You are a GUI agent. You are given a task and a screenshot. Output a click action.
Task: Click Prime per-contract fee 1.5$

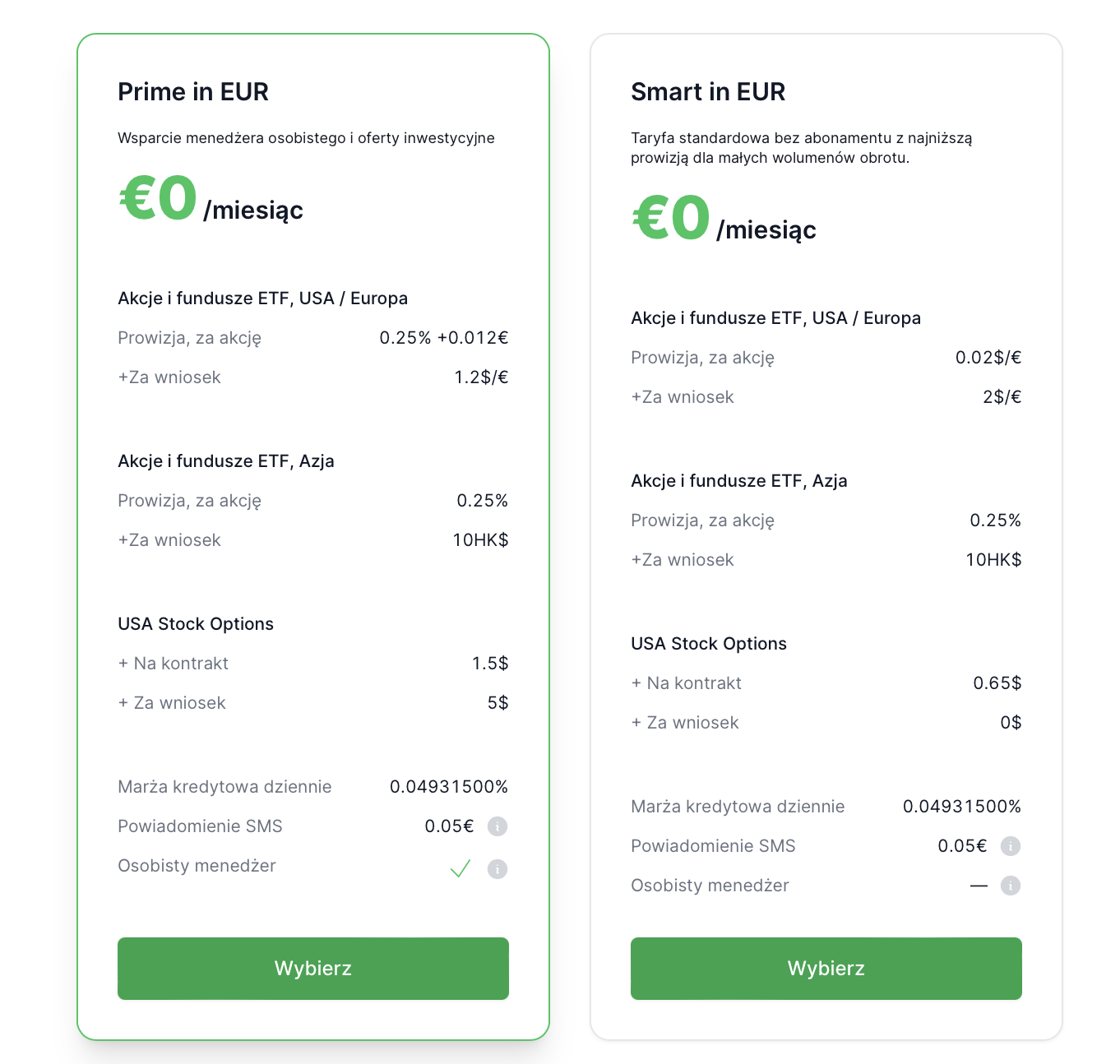(x=489, y=664)
